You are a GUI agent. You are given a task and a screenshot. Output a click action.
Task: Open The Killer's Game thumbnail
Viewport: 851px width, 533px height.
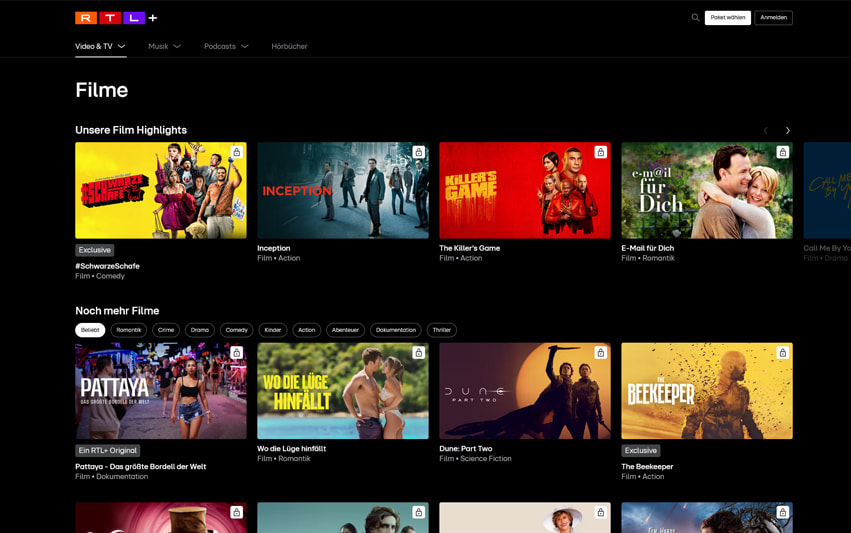(x=525, y=191)
